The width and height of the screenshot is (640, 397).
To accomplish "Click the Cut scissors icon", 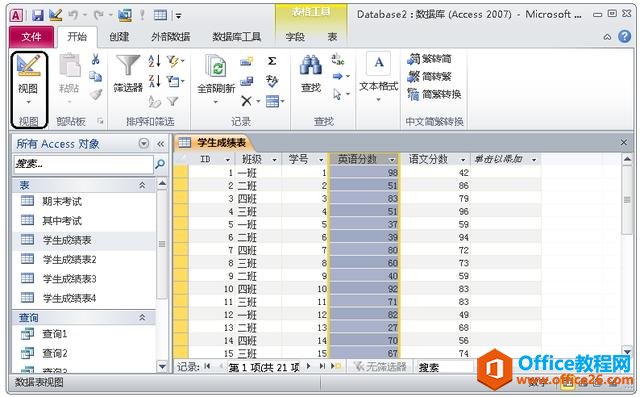I will pyautogui.click(x=96, y=60).
